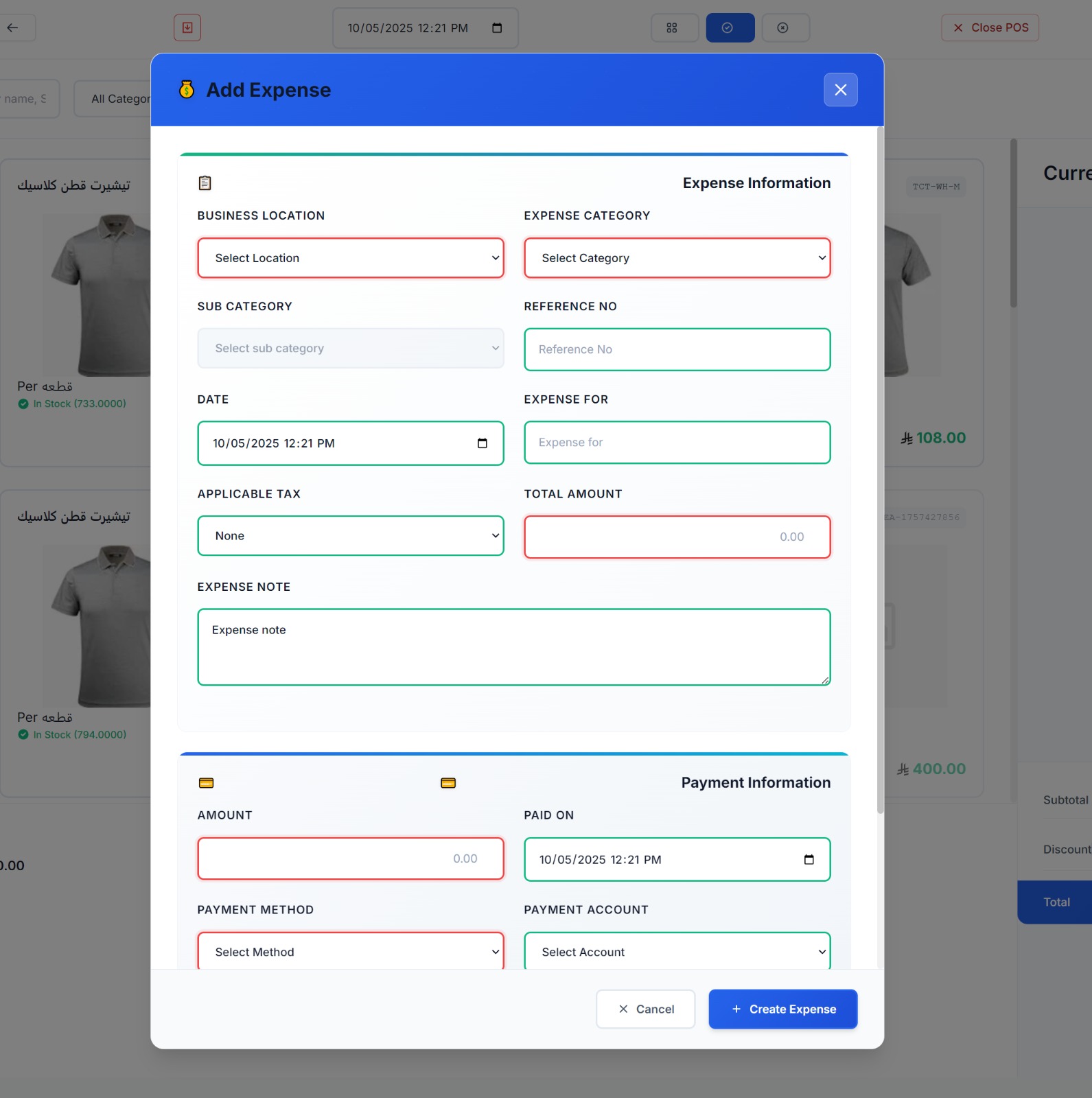This screenshot has width=1092, height=1098.
Task: Open the Payment Account dropdown
Action: [677, 951]
